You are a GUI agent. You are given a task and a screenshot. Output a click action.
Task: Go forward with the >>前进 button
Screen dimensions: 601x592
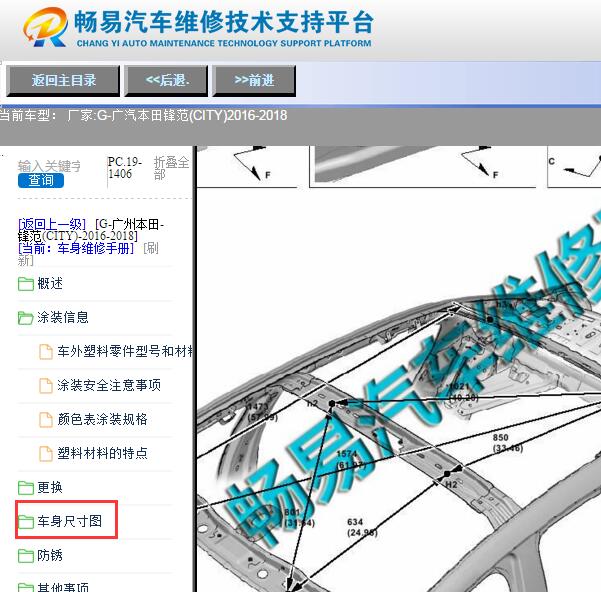(x=254, y=80)
